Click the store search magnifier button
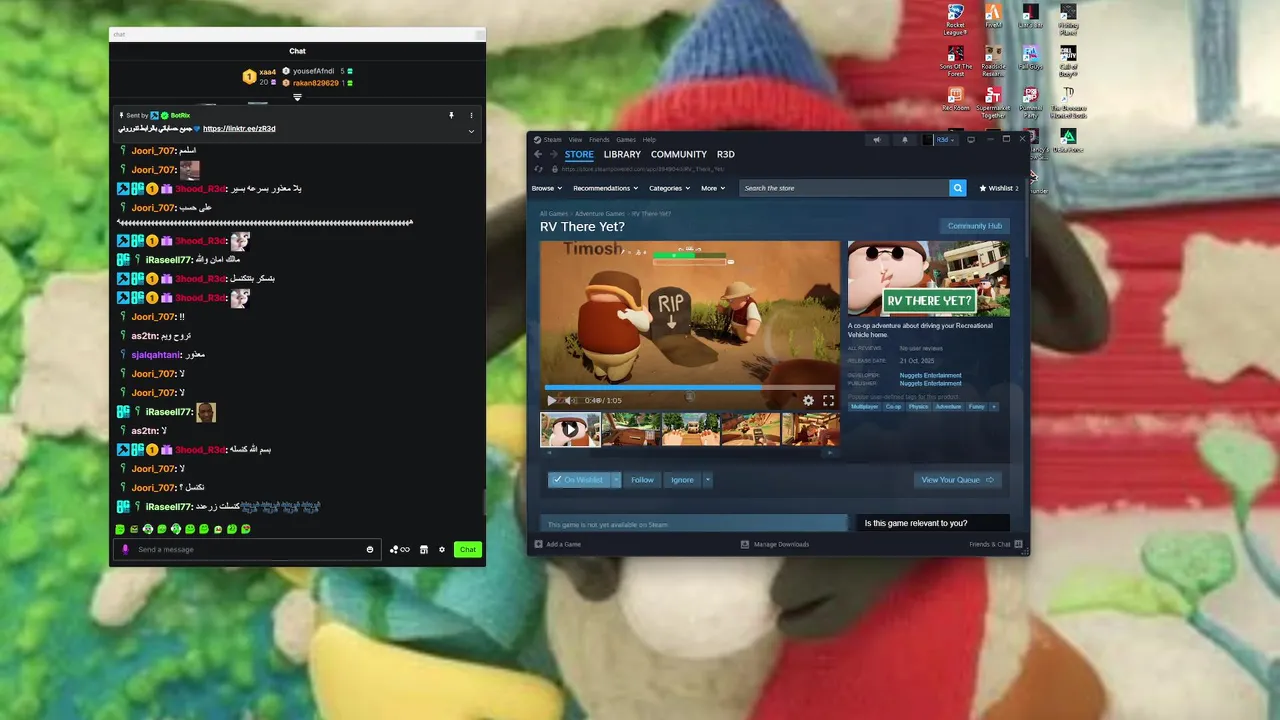 (958, 188)
